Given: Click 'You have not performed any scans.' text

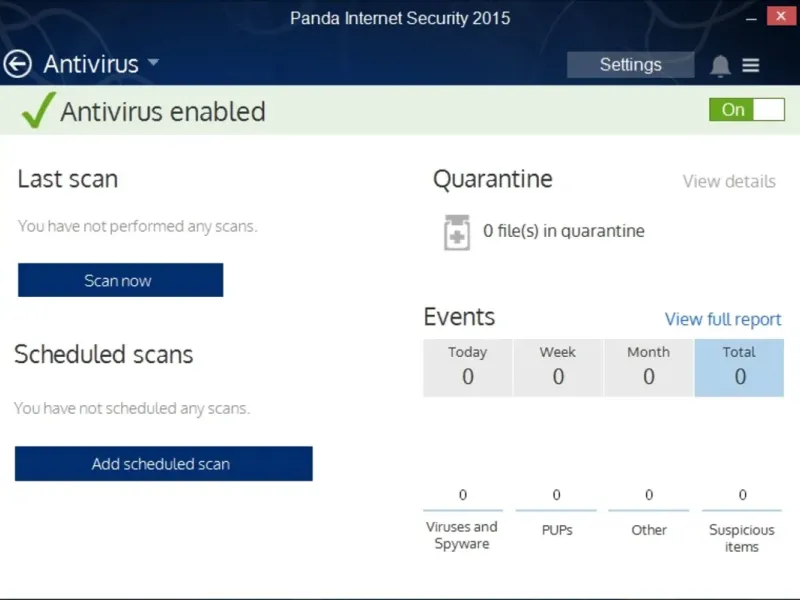Looking at the screenshot, I should (138, 226).
